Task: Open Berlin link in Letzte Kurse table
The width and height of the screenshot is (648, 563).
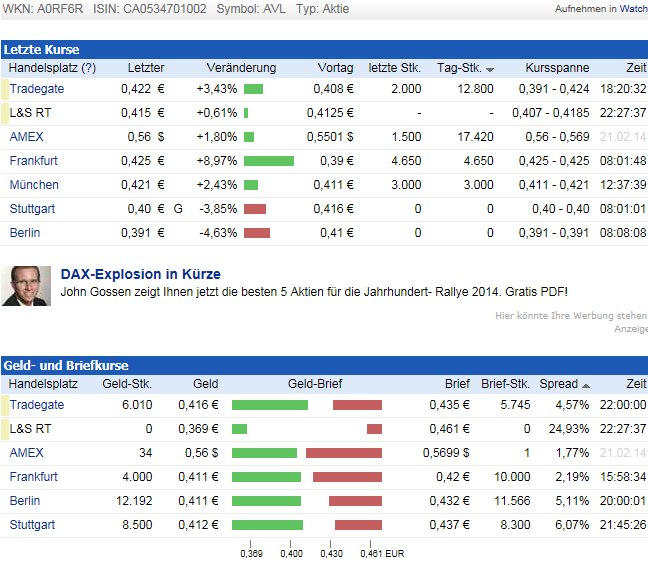Action: click(x=25, y=233)
